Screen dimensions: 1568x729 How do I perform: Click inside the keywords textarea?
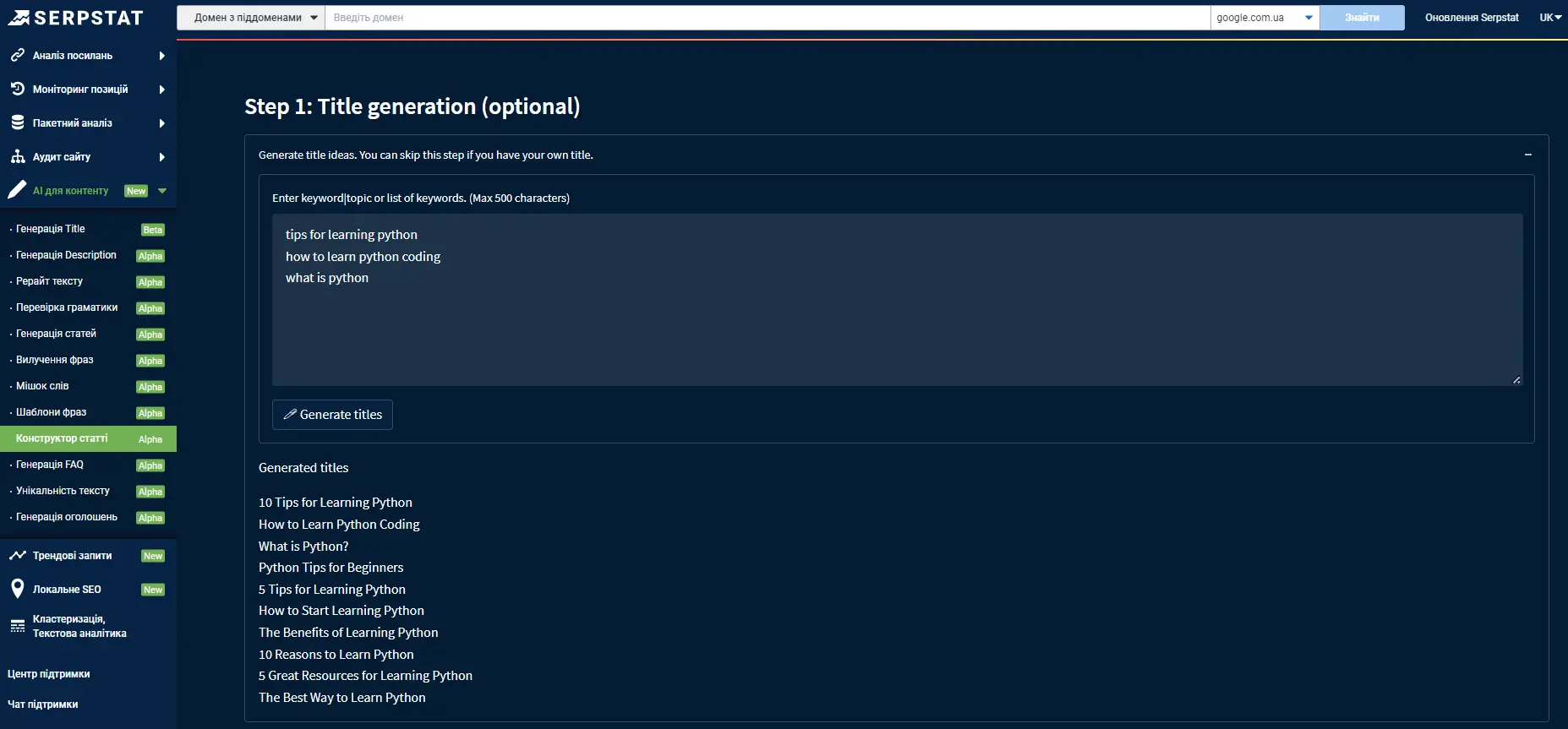[x=897, y=300]
